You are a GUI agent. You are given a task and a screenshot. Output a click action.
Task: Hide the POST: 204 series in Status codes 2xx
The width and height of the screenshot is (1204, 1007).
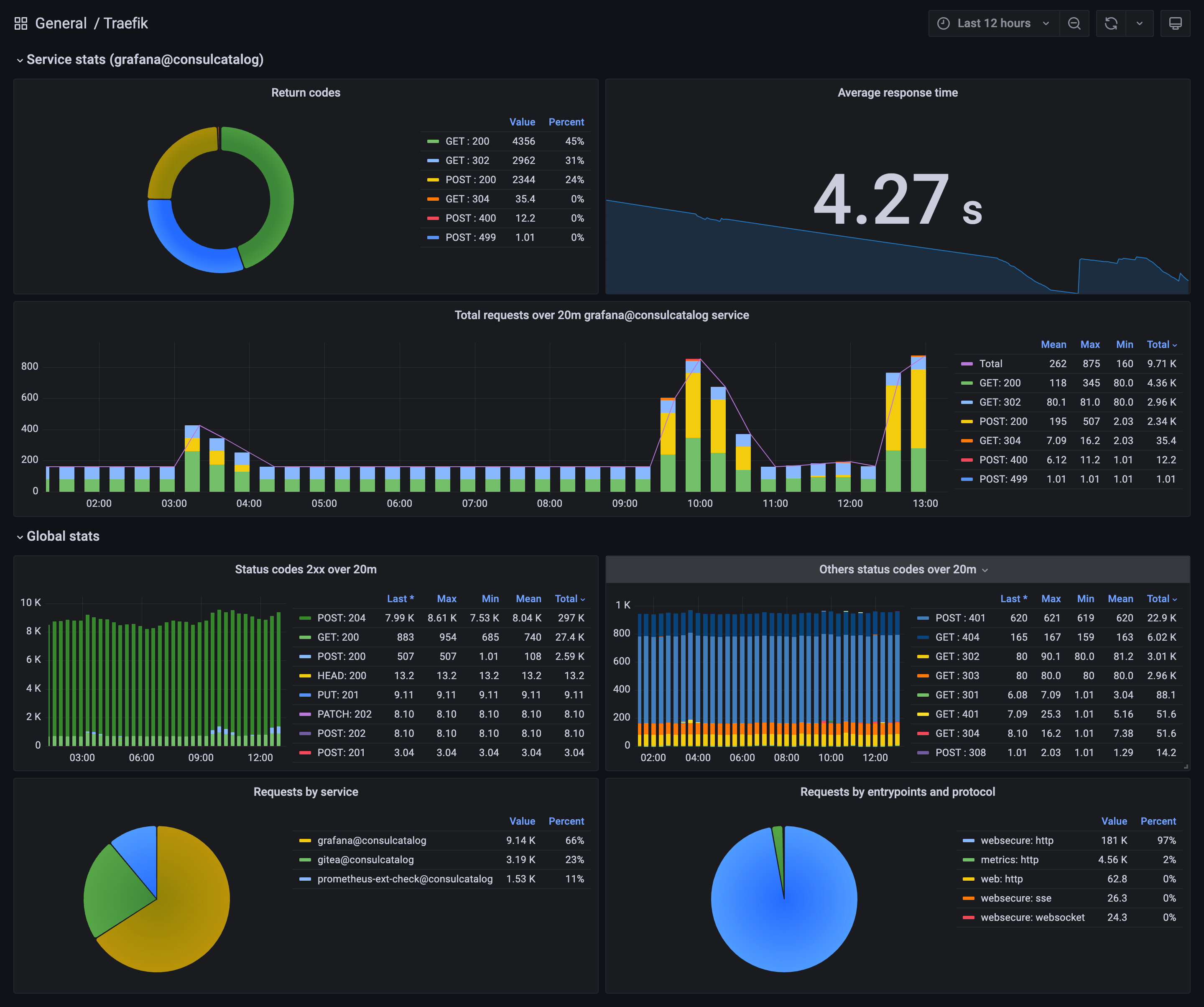point(341,618)
